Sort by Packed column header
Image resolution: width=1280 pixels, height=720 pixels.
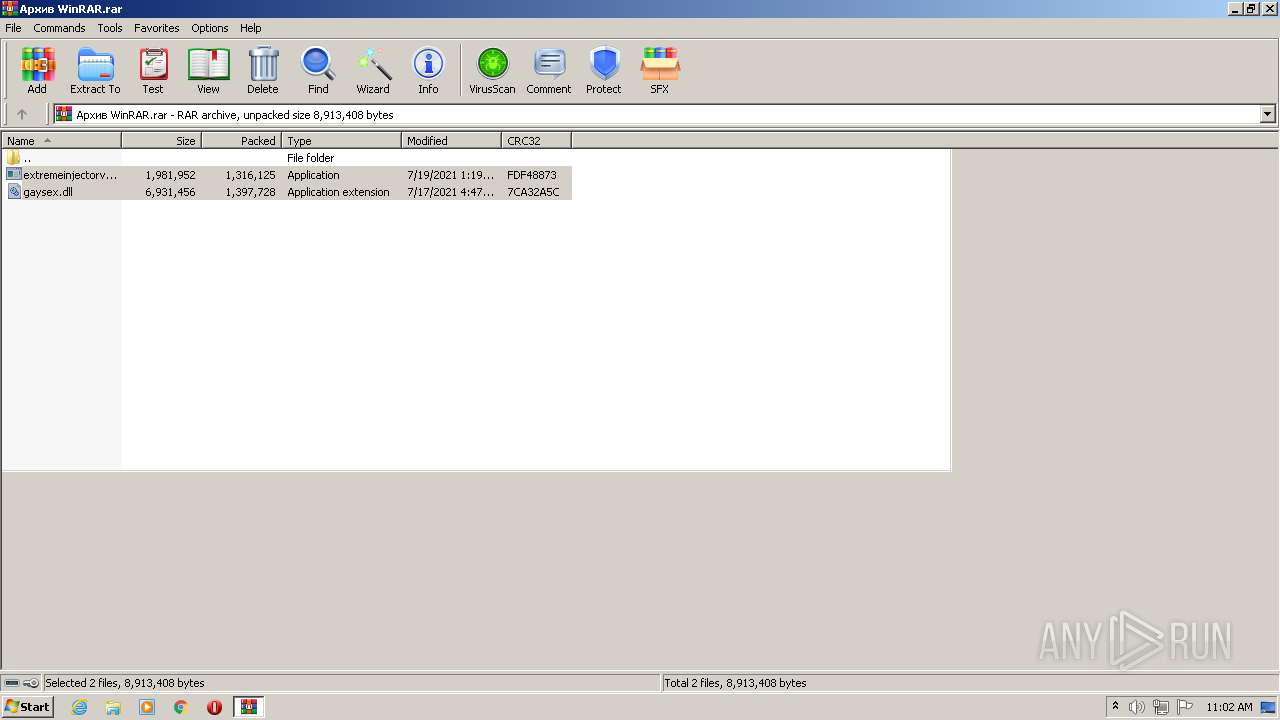242,141
